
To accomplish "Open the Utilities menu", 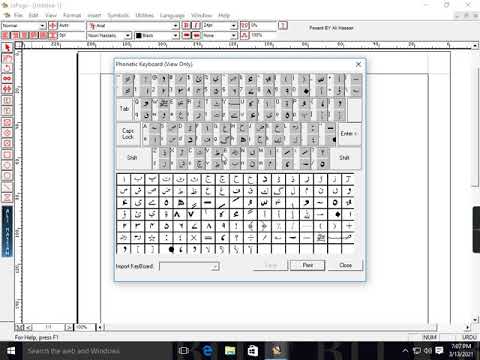I will coord(145,15).
